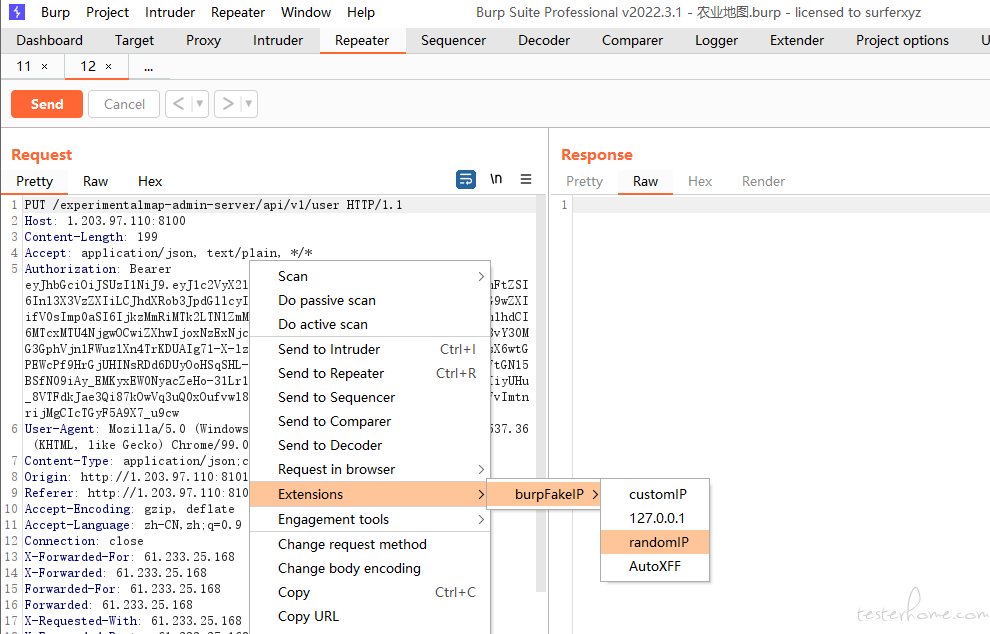Switch Request view to Raw
The image size is (990, 634).
(95, 181)
